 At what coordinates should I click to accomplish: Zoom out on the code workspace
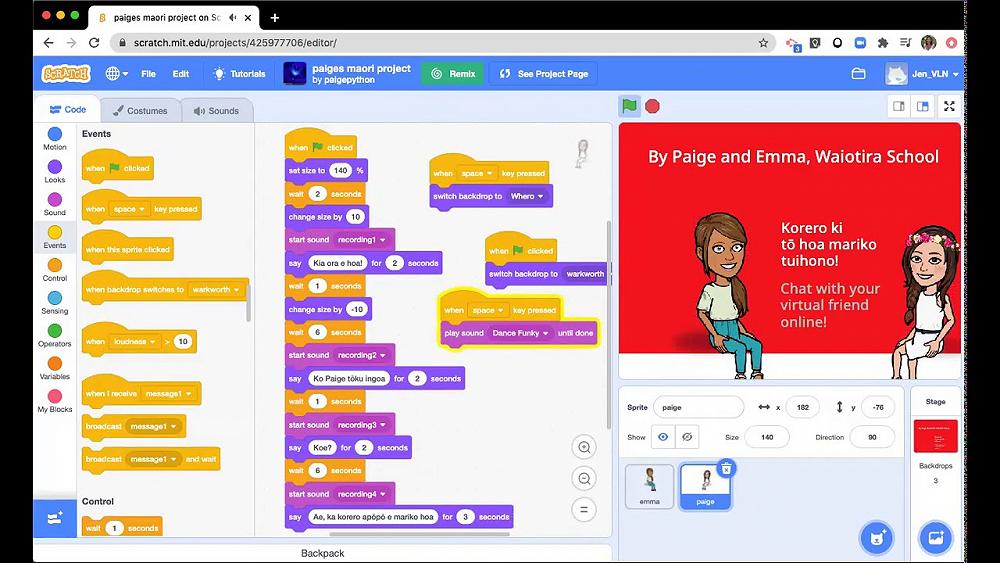pos(584,479)
